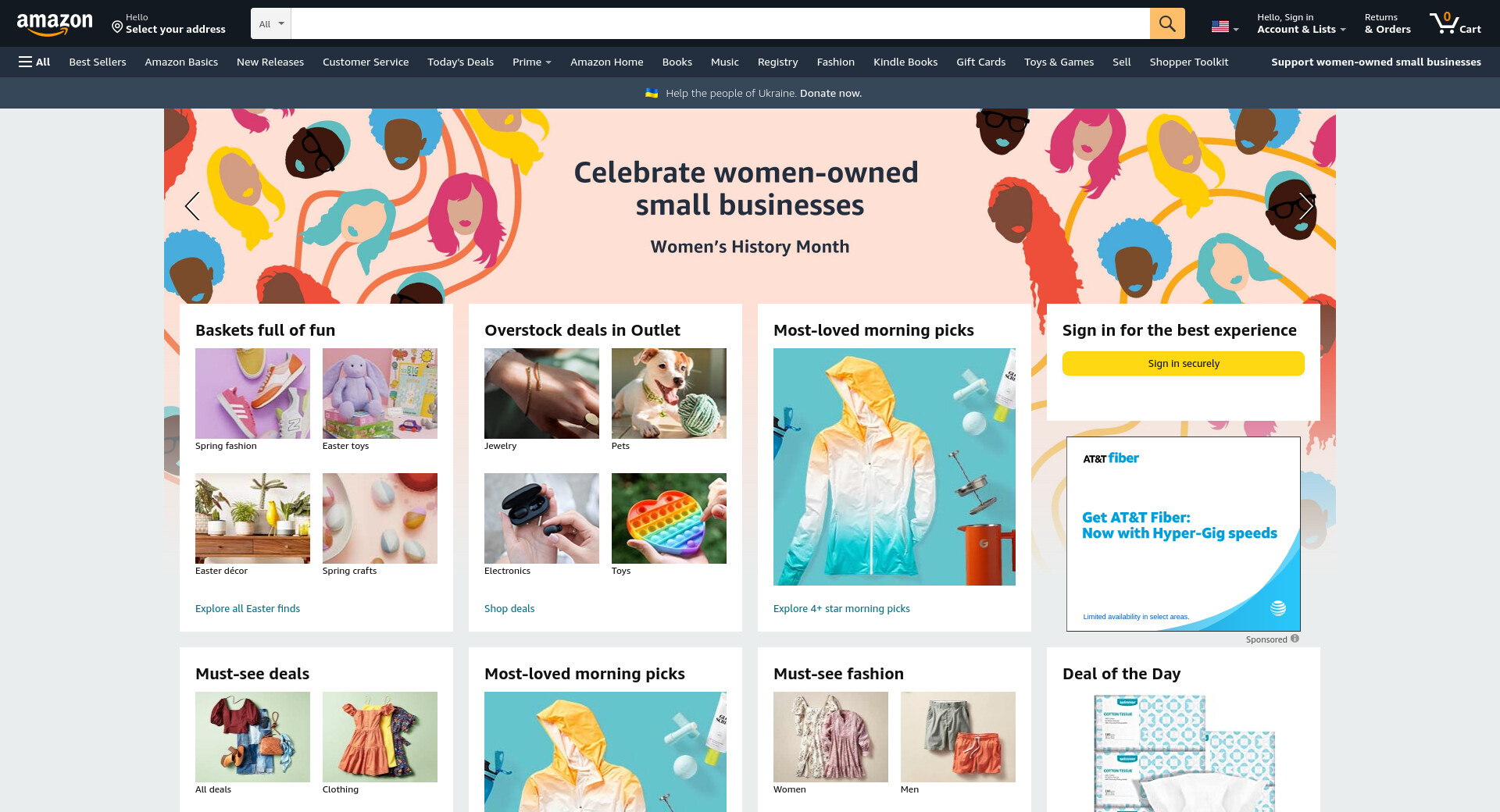
Task: Click the Deal of the Day product image
Action: pos(1184,752)
